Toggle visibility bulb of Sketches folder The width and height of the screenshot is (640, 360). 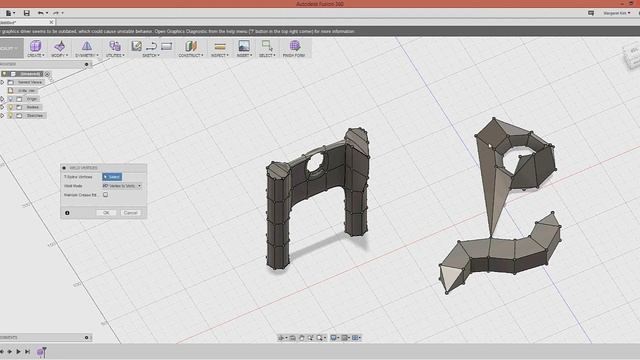[x=11, y=116]
